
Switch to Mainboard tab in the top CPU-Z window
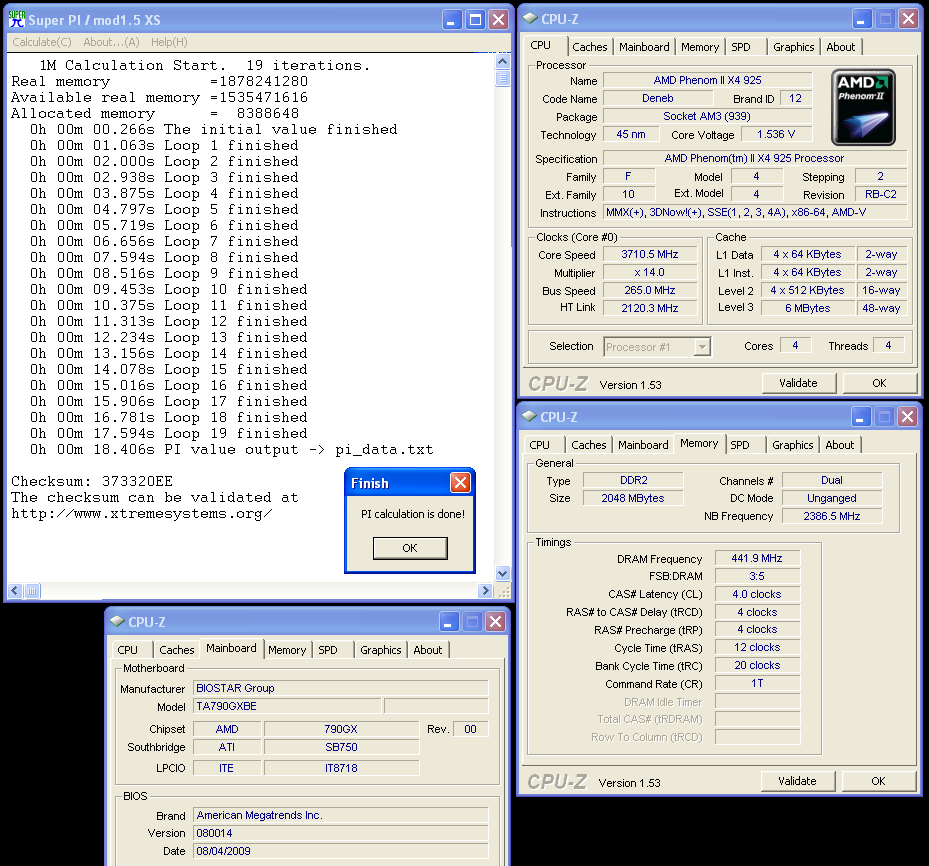(x=644, y=47)
